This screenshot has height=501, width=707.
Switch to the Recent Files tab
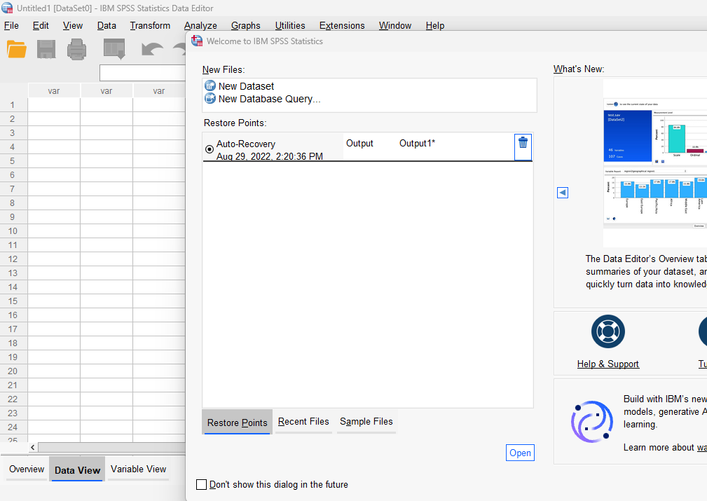303,422
